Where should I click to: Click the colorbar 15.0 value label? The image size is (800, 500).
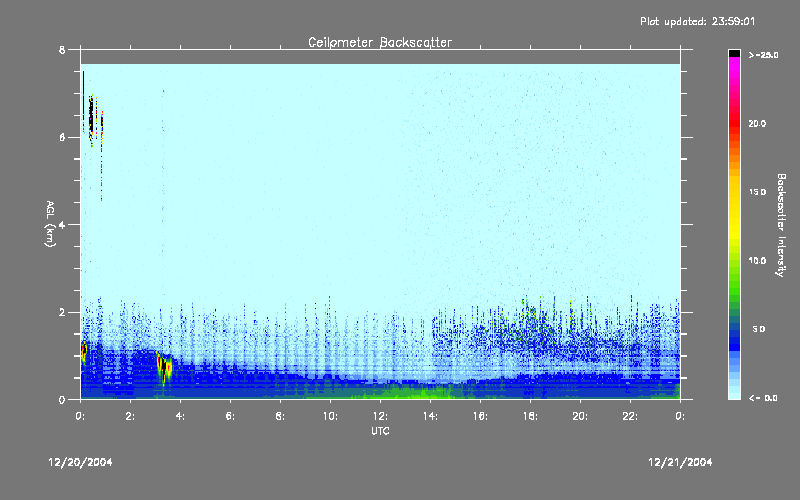pyautogui.click(x=757, y=192)
